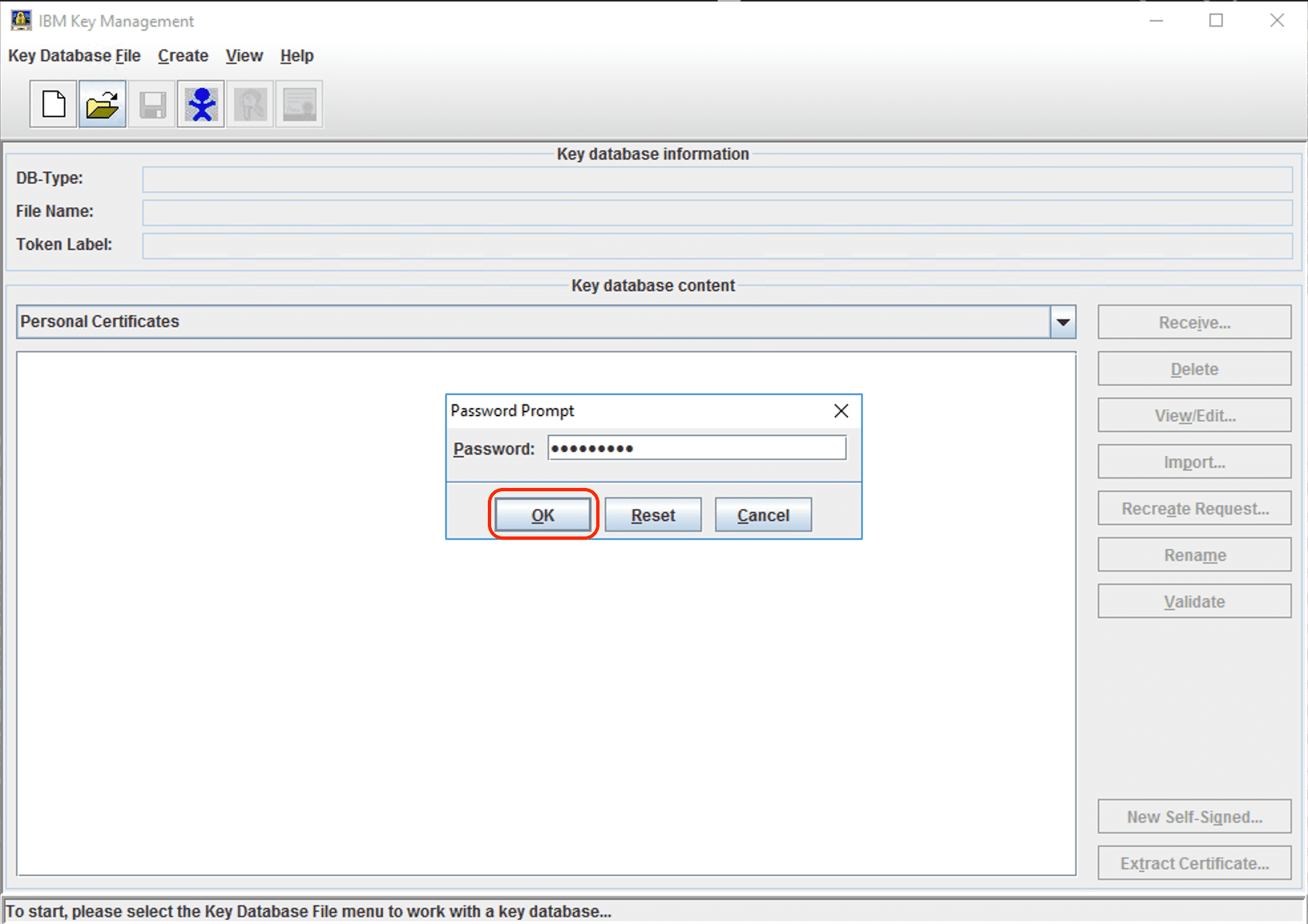Open the Help menu
This screenshot has width=1308, height=924.
point(296,56)
